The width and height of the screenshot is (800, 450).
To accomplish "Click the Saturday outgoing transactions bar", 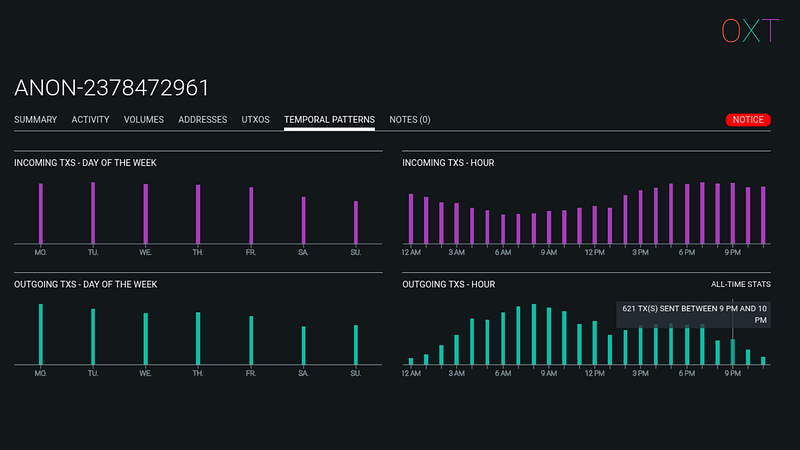I will [x=303, y=345].
